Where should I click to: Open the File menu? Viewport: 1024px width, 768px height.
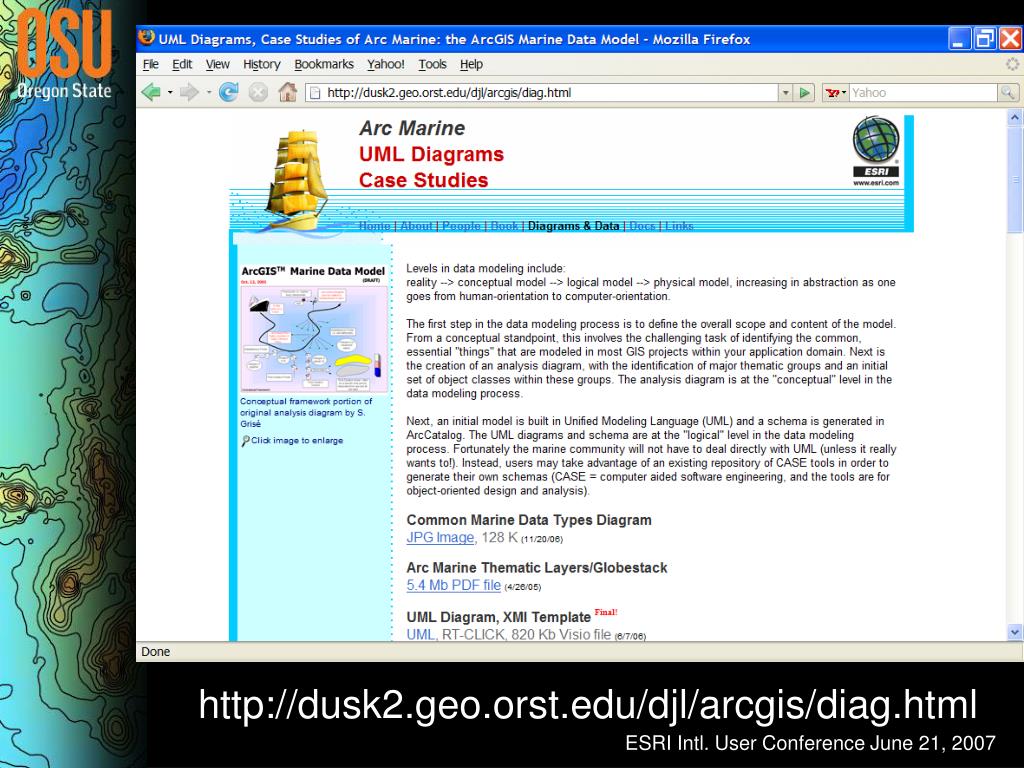point(150,64)
